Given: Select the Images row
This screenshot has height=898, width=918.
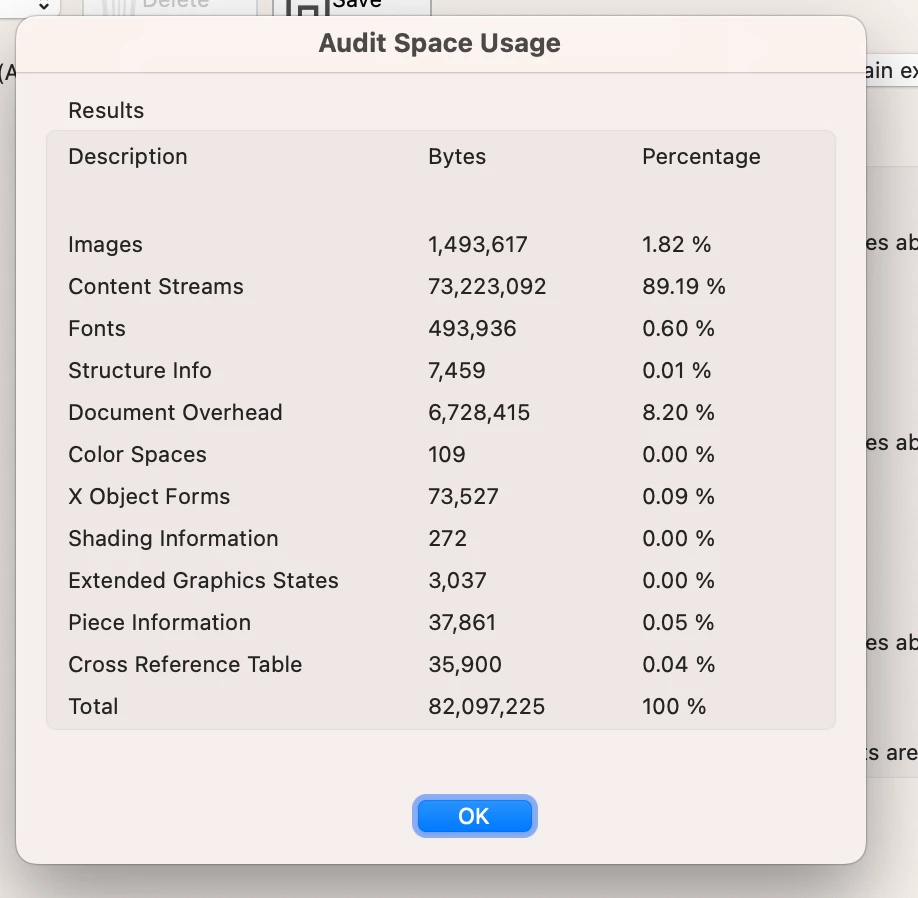Looking at the screenshot, I should click(441, 244).
